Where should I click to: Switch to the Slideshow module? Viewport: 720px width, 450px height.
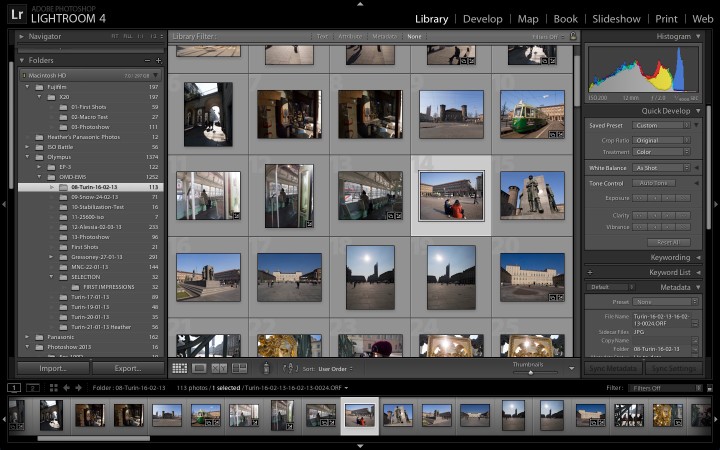pos(616,19)
